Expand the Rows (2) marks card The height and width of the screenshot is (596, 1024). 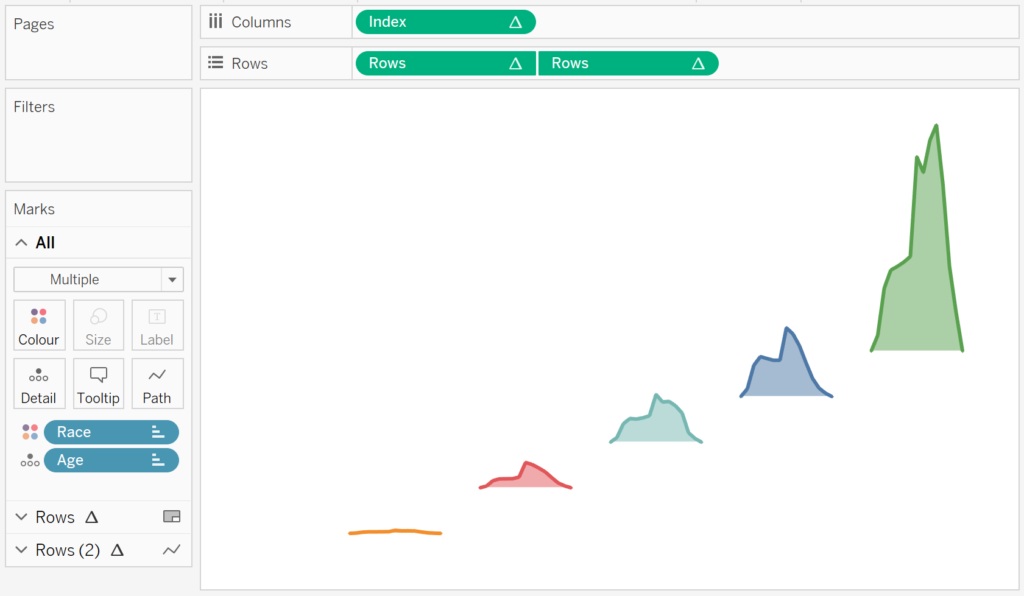[x=22, y=550]
